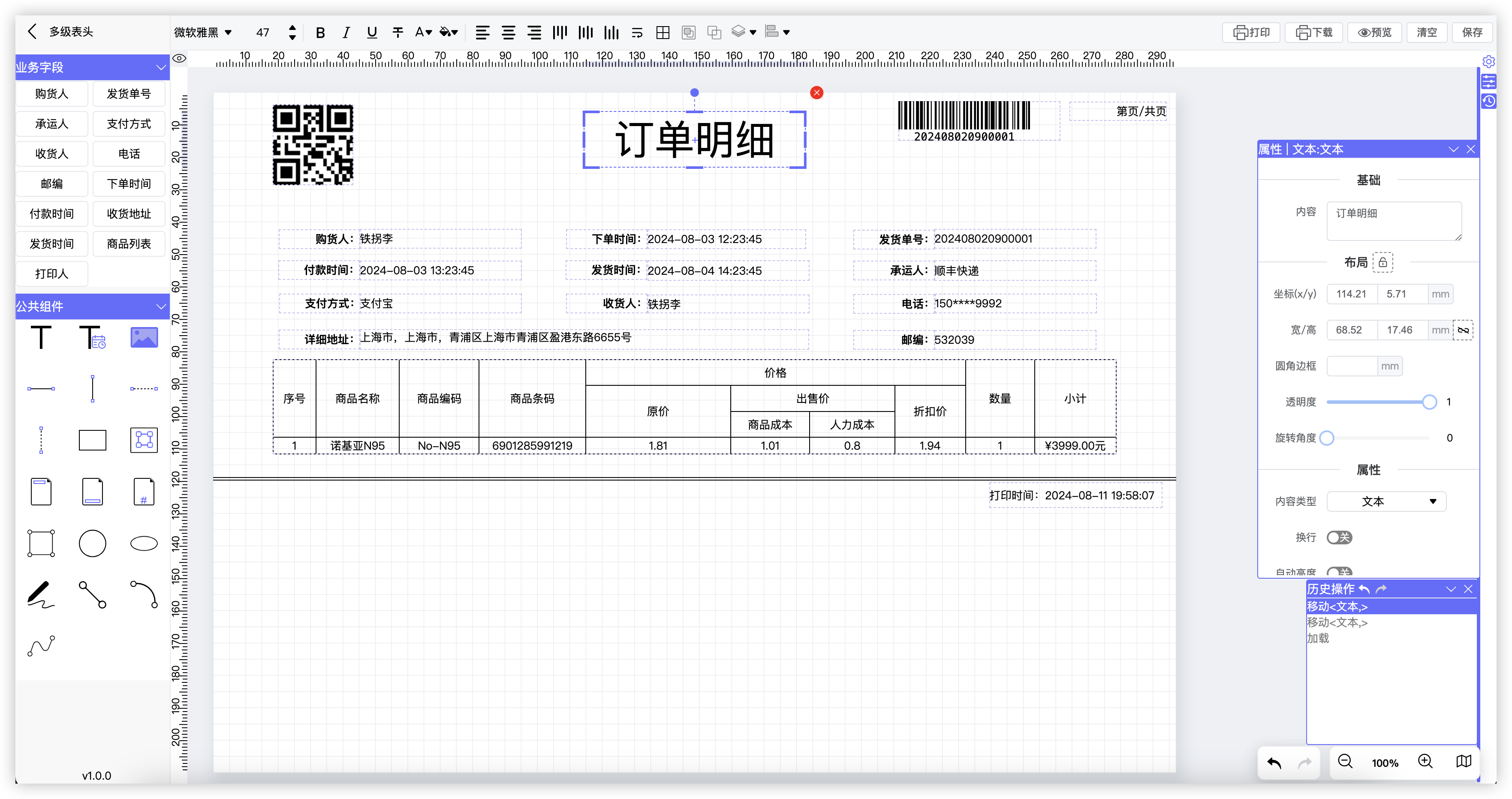Click the italic text icon

coord(346,33)
